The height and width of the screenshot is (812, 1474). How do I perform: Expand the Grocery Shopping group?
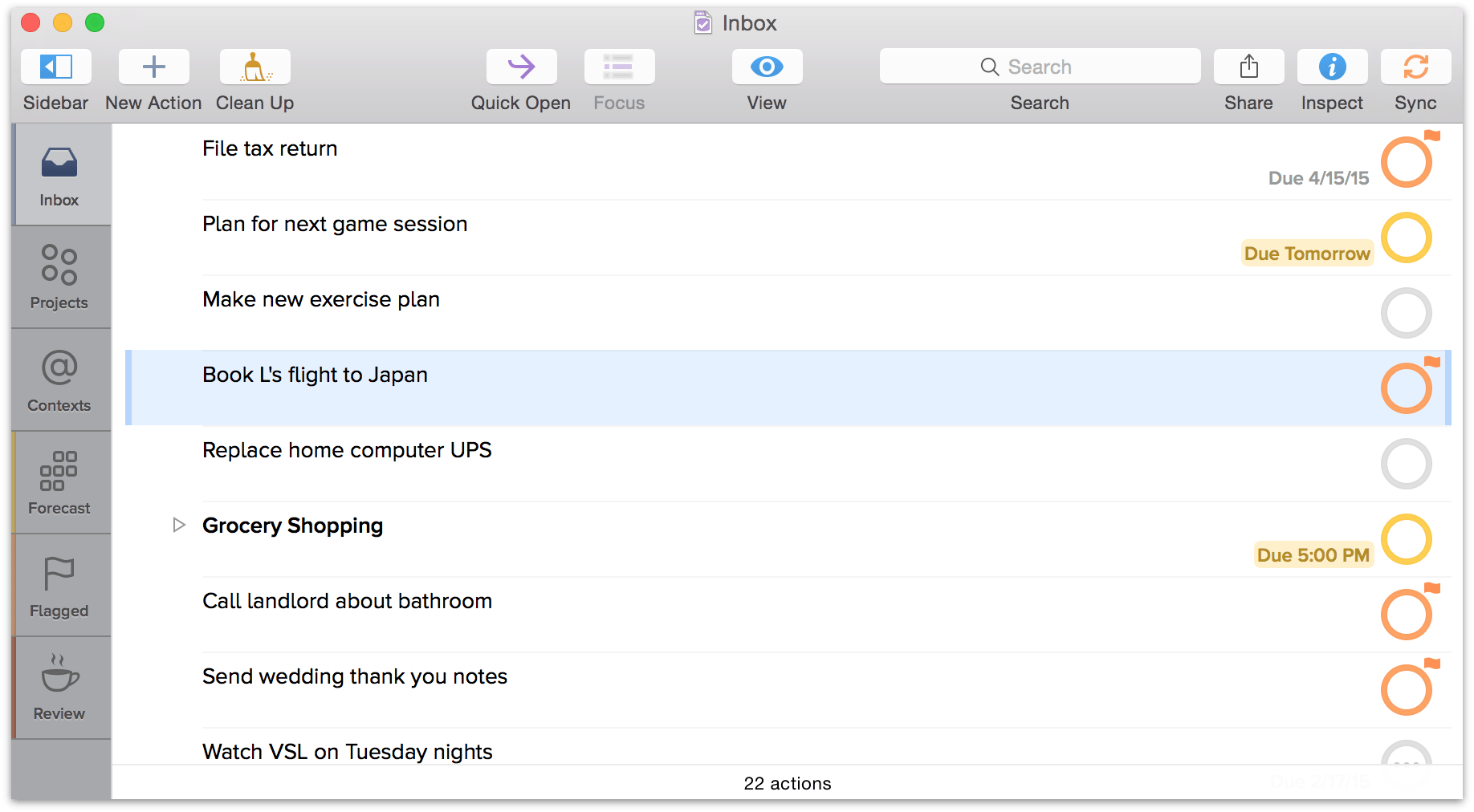(179, 525)
